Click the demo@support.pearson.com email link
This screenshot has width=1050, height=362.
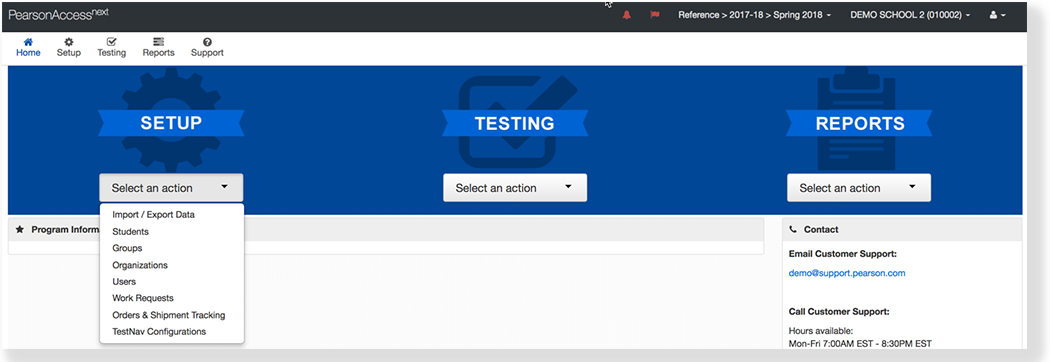pos(847,273)
